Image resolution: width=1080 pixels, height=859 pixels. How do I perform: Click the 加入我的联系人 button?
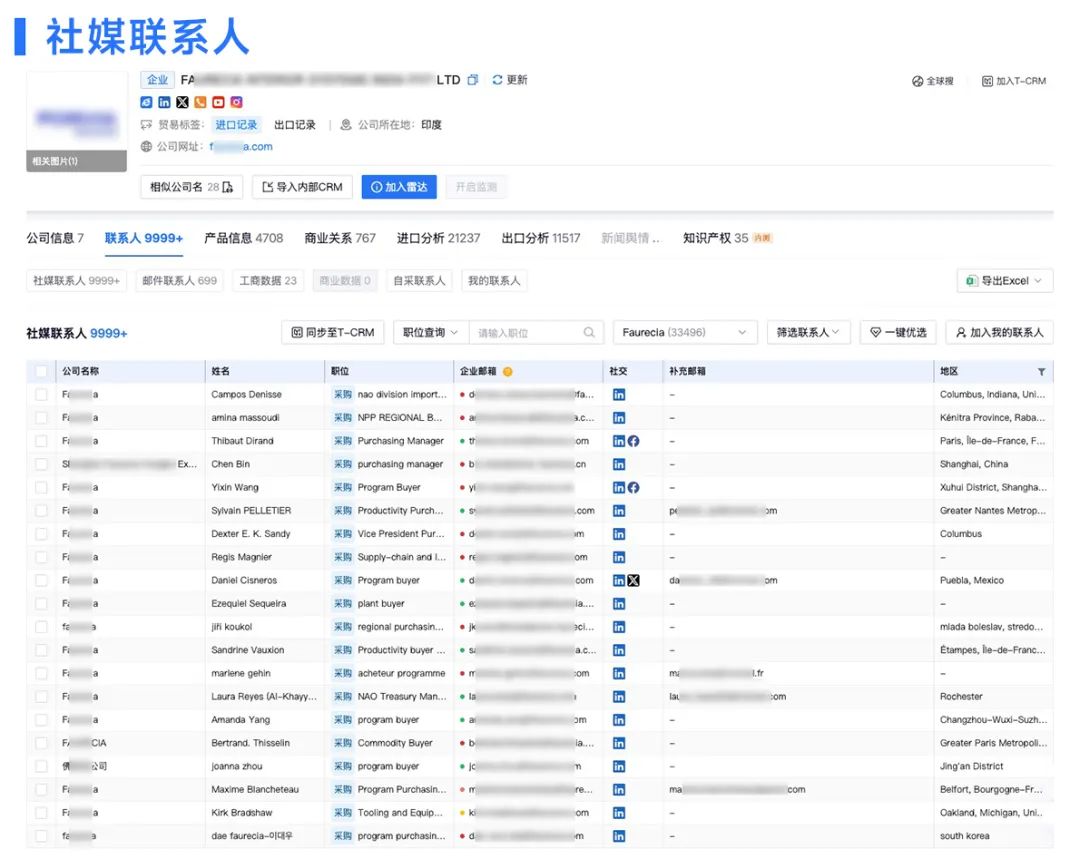[999, 332]
